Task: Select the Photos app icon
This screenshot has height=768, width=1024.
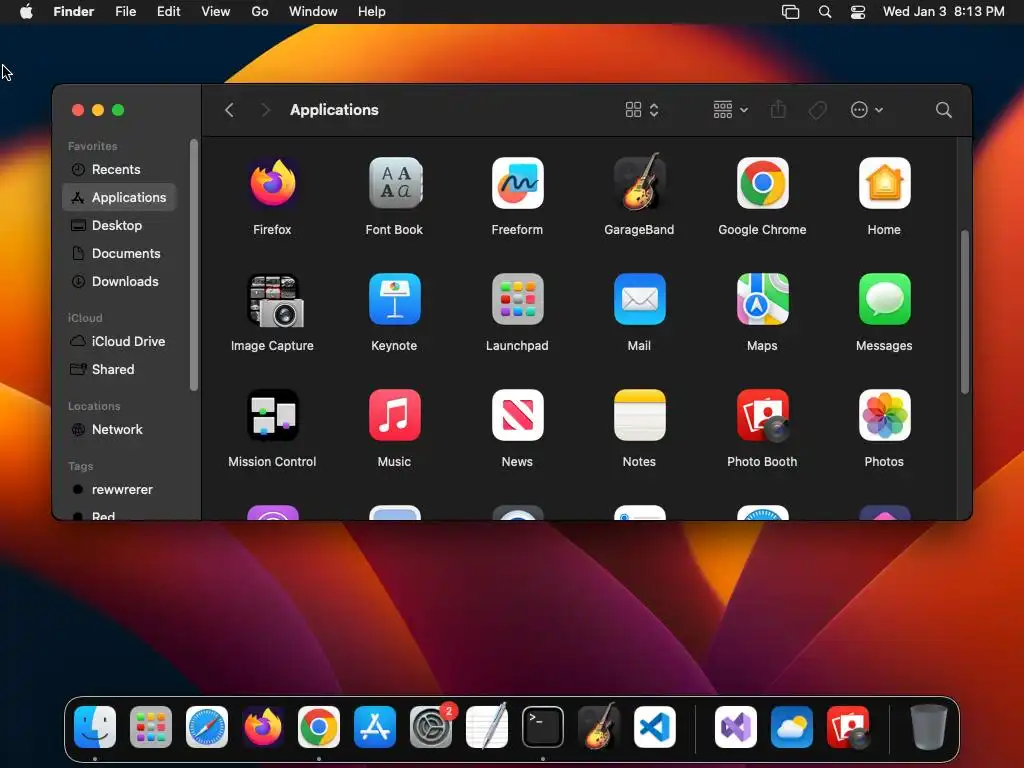Action: coord(884,415)
